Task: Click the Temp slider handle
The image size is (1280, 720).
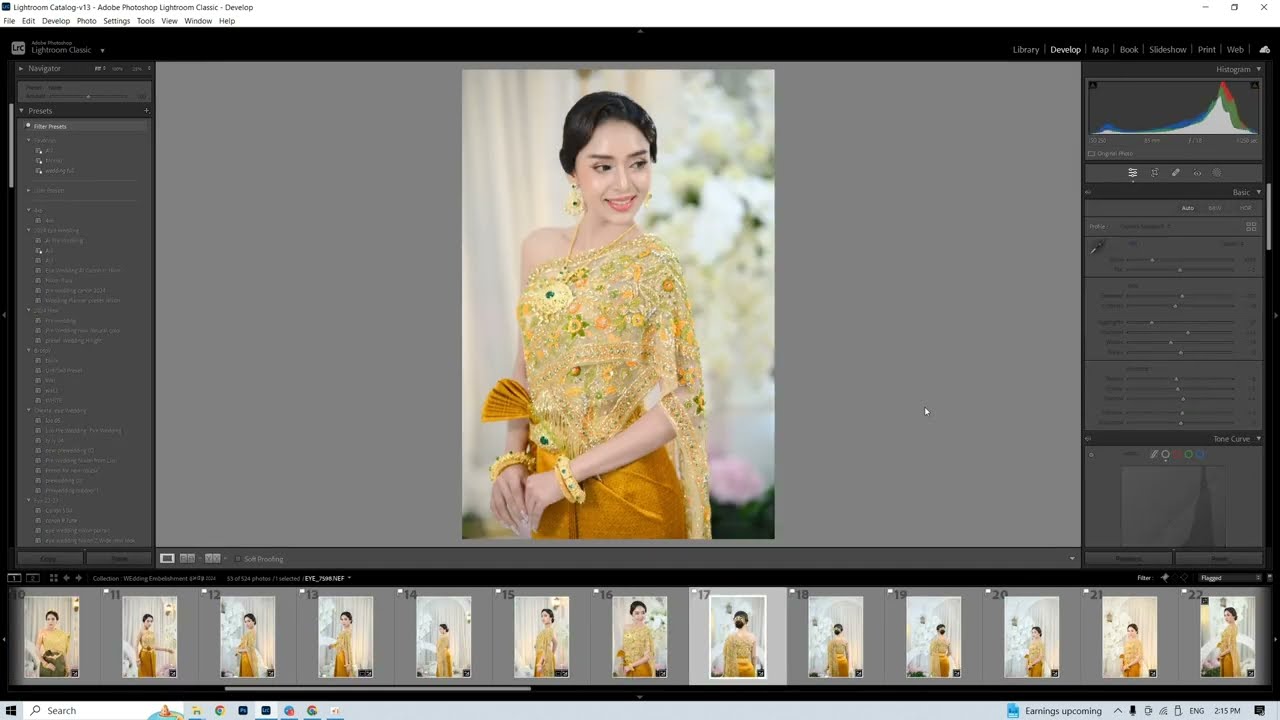Action: pos(1152,260)
